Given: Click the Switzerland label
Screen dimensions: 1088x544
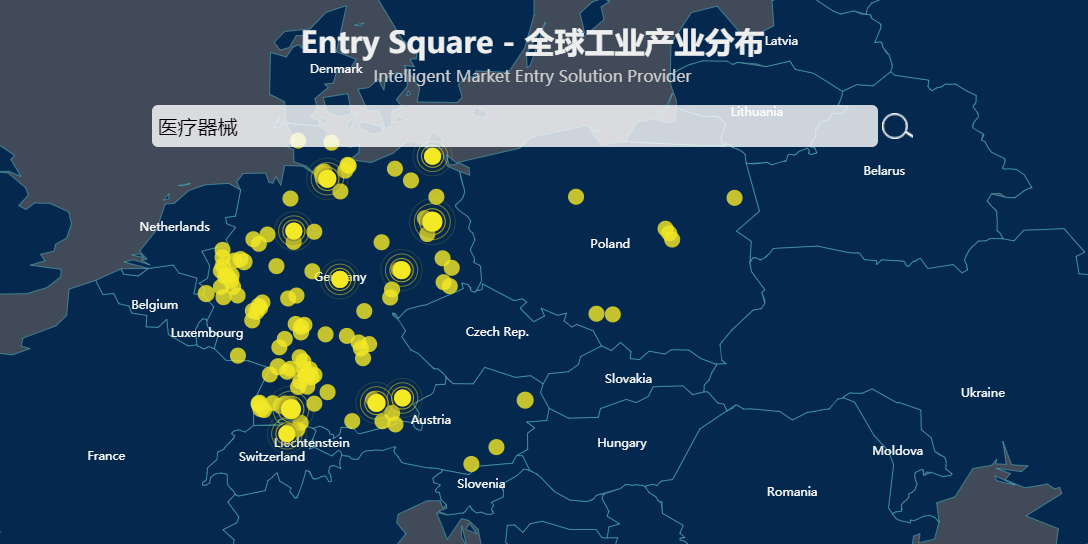Looking at the screenshot, I should [x=271, y=457].
